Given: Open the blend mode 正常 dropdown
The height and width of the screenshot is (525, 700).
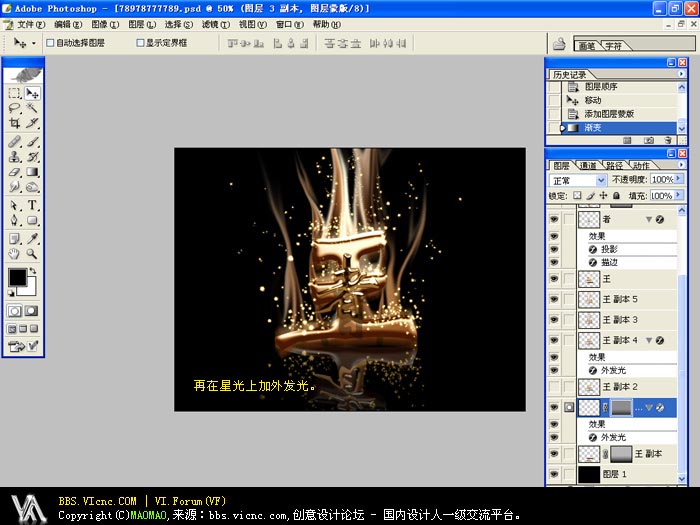Looking at the screenshot, I should [600, 180].
